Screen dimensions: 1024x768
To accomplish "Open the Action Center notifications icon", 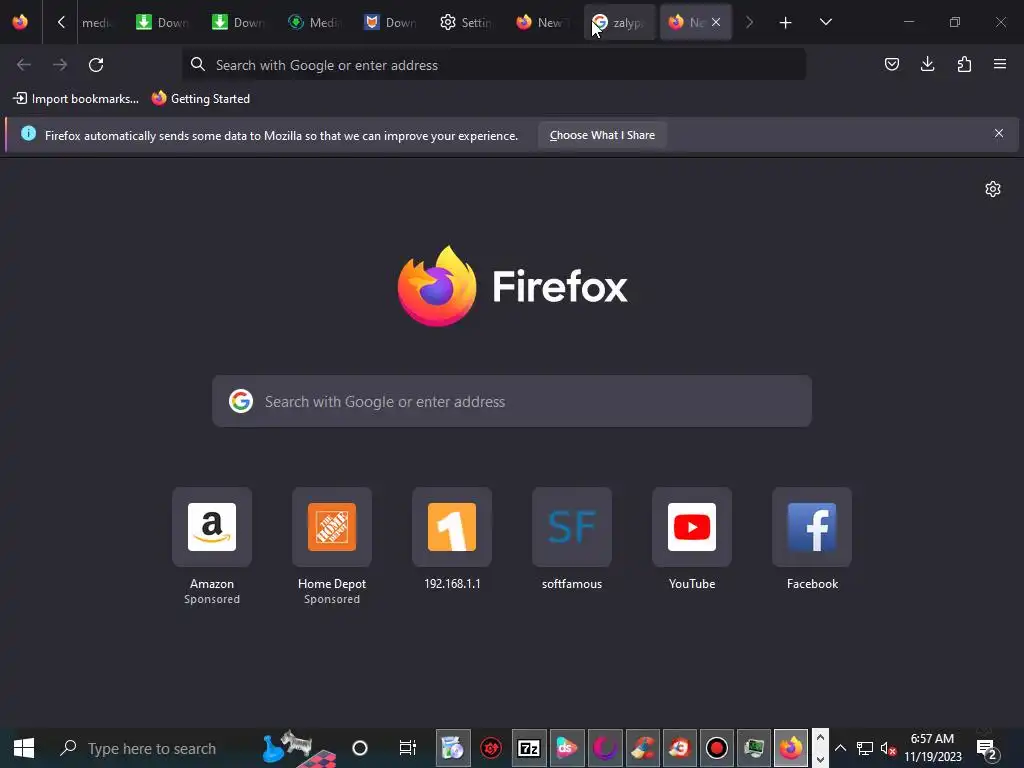I will point(987,748).
